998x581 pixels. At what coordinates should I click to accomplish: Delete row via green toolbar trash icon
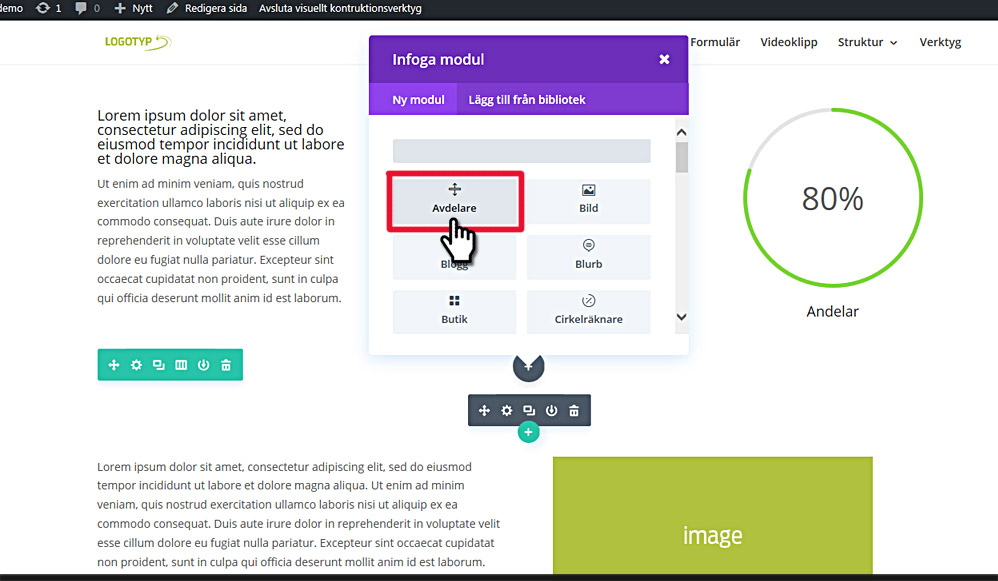tap(226, 365)
